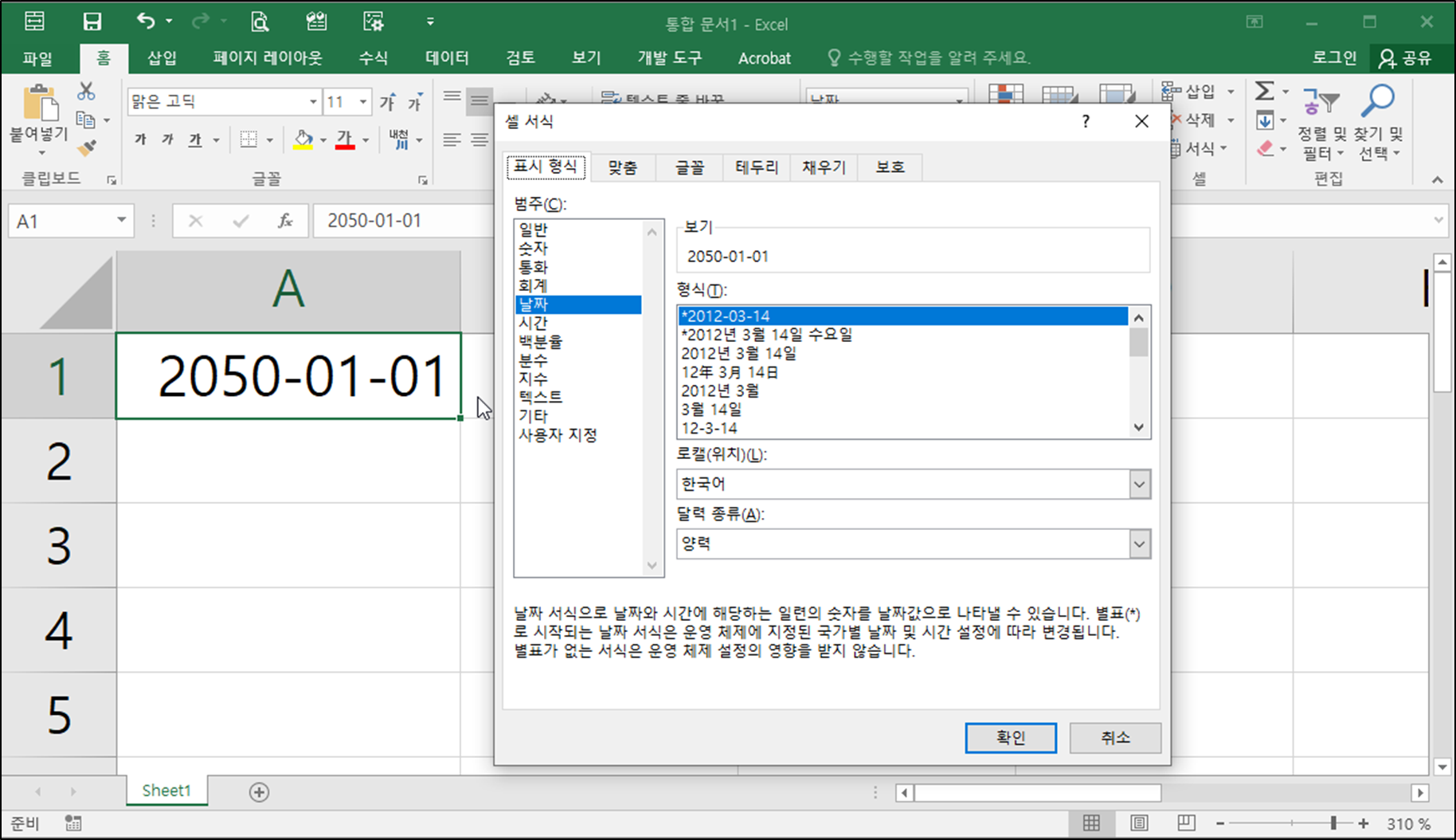Click the AutoSum sigma icon
1456x840 pixels.
point(1264,90)
